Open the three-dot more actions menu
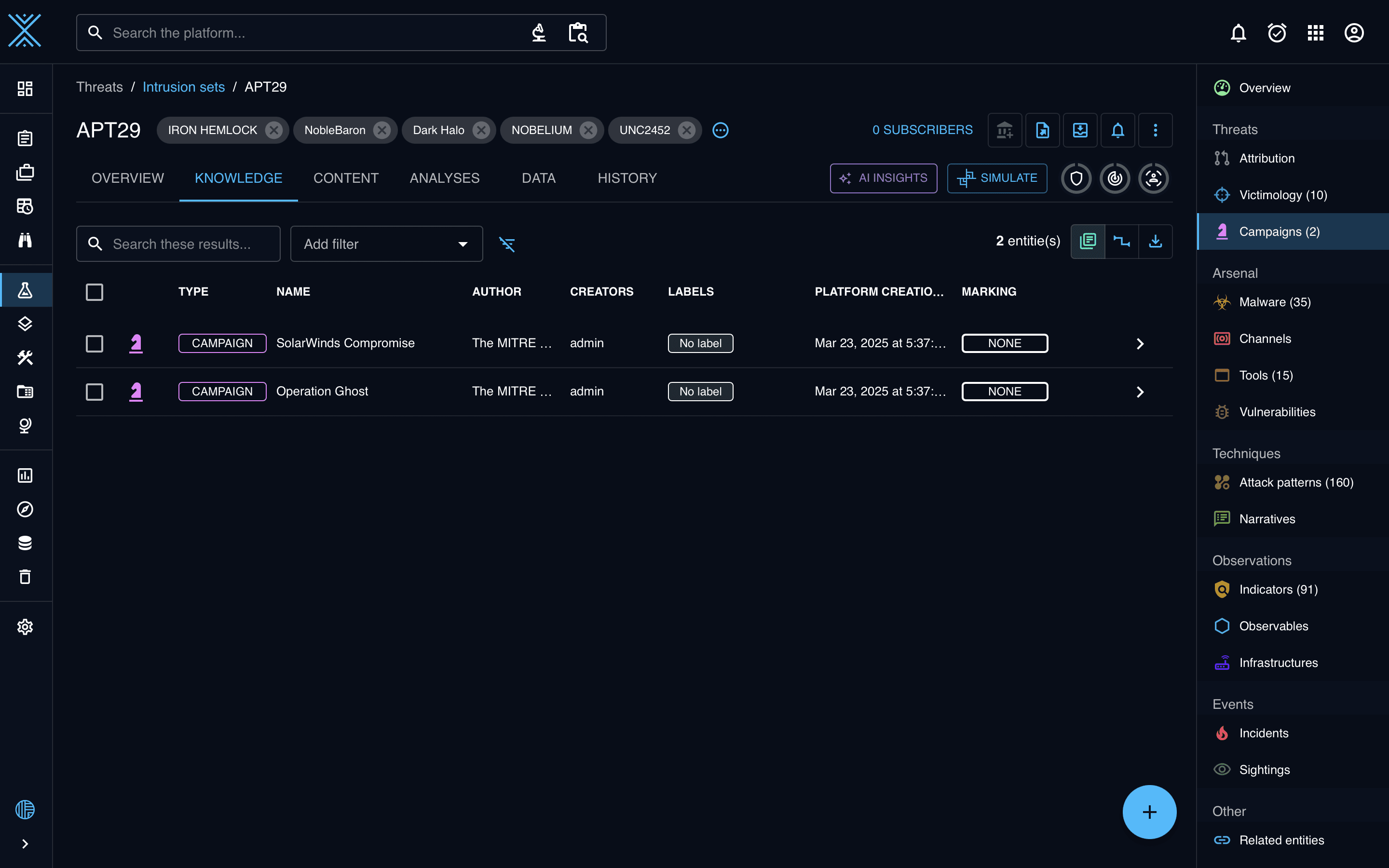Image resolution: width=1389 pixels, height=868 pixels. [1156, 130]
